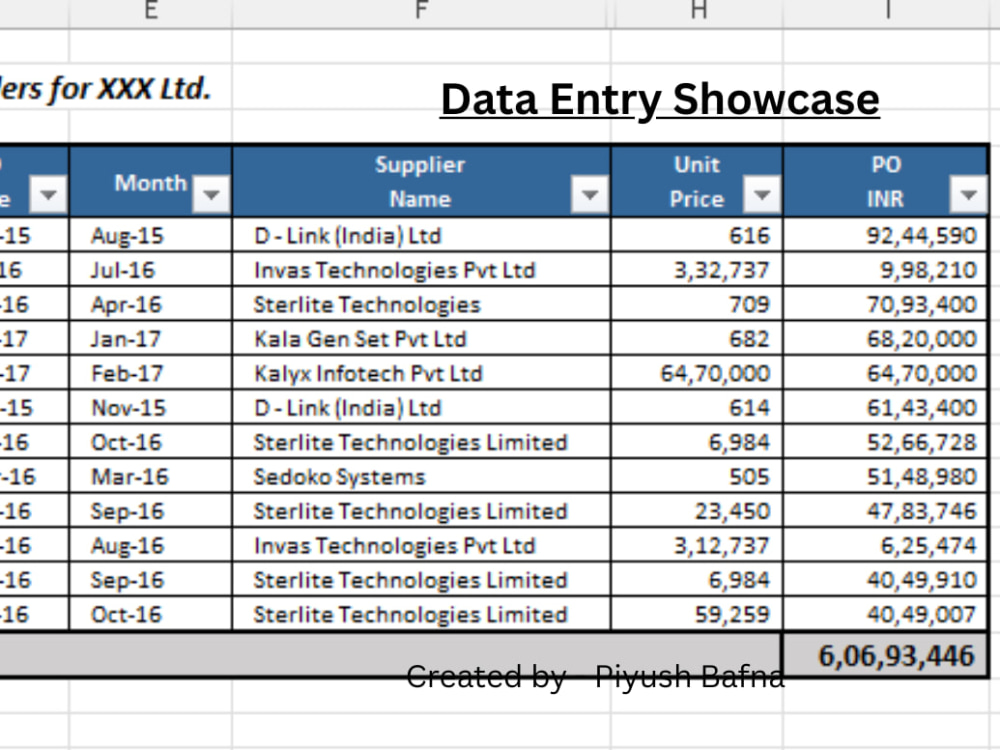This screenshot has height=750, width=1000.
Task: Select unit price 23,450
Action: 696,511
